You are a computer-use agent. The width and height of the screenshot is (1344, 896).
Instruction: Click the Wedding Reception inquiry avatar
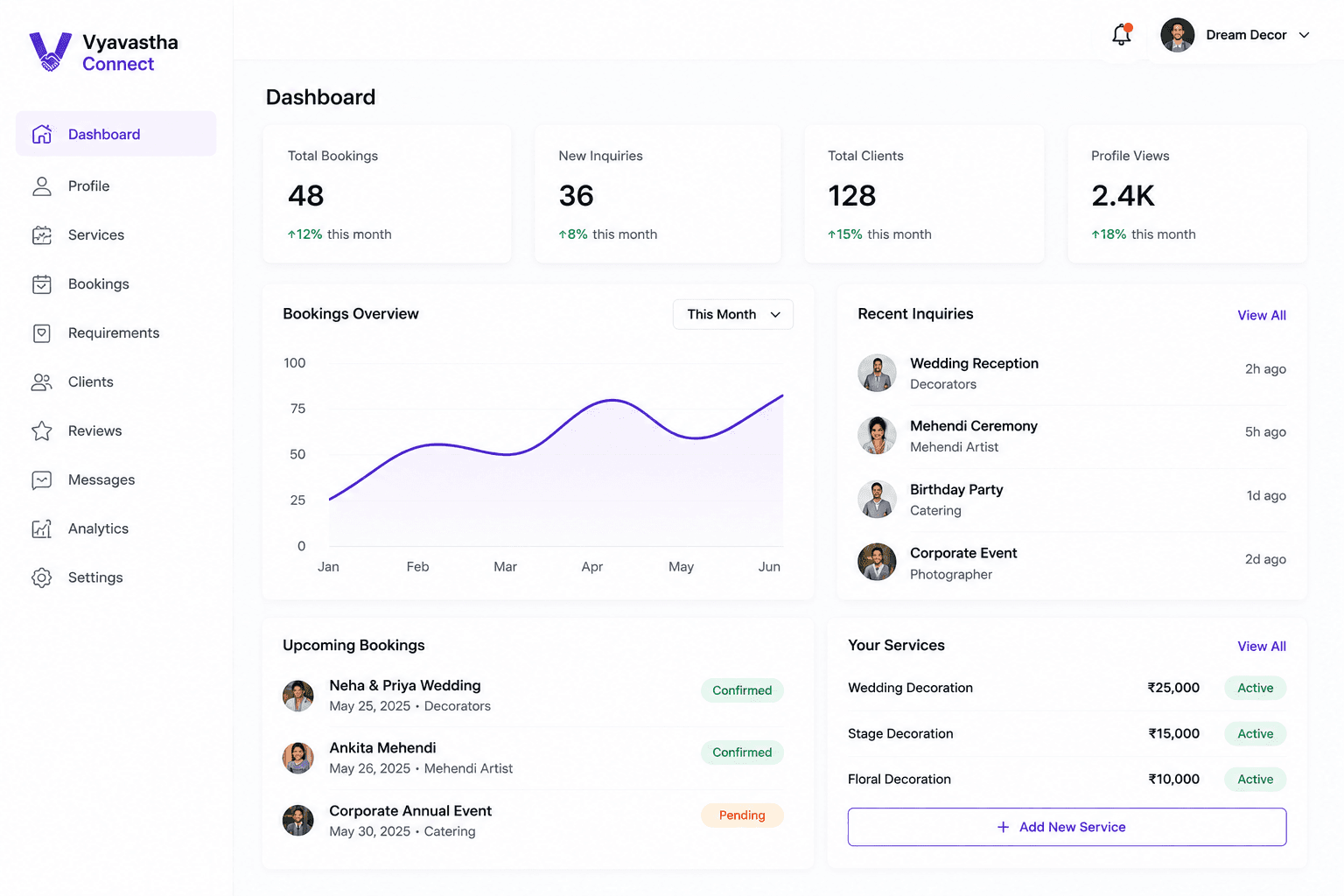click(877, 373)
